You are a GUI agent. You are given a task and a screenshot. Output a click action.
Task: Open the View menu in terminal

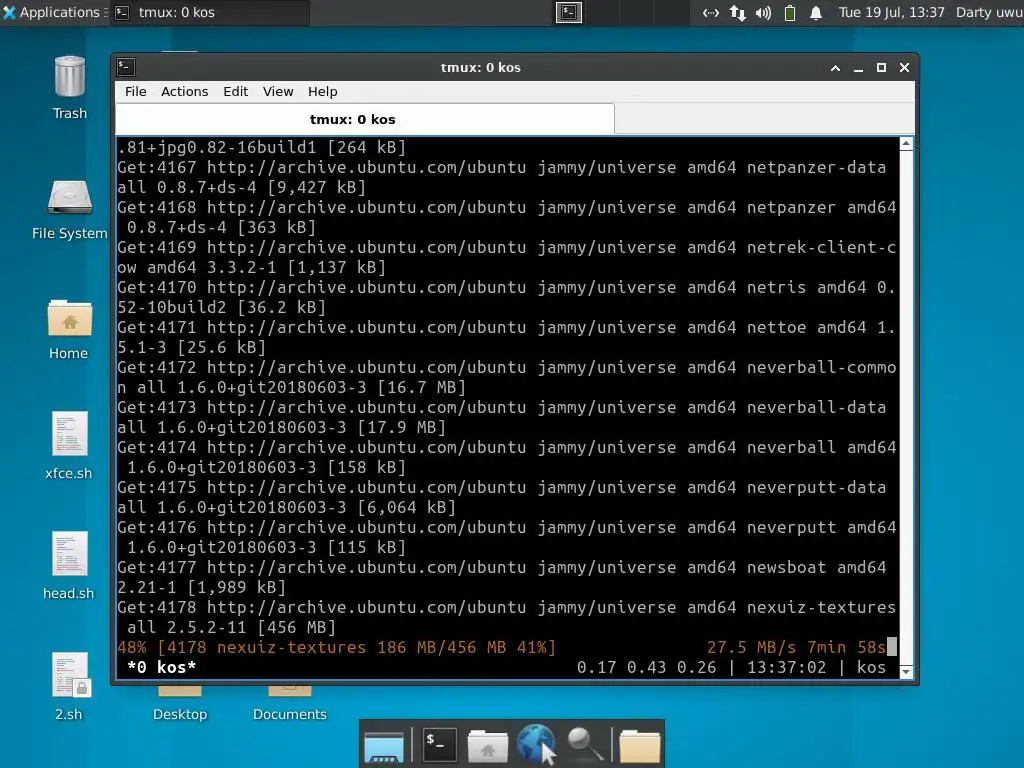278,91
